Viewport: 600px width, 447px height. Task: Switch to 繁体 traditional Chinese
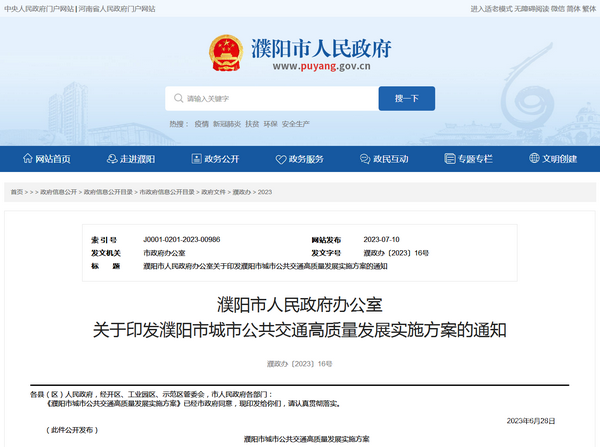589,8
